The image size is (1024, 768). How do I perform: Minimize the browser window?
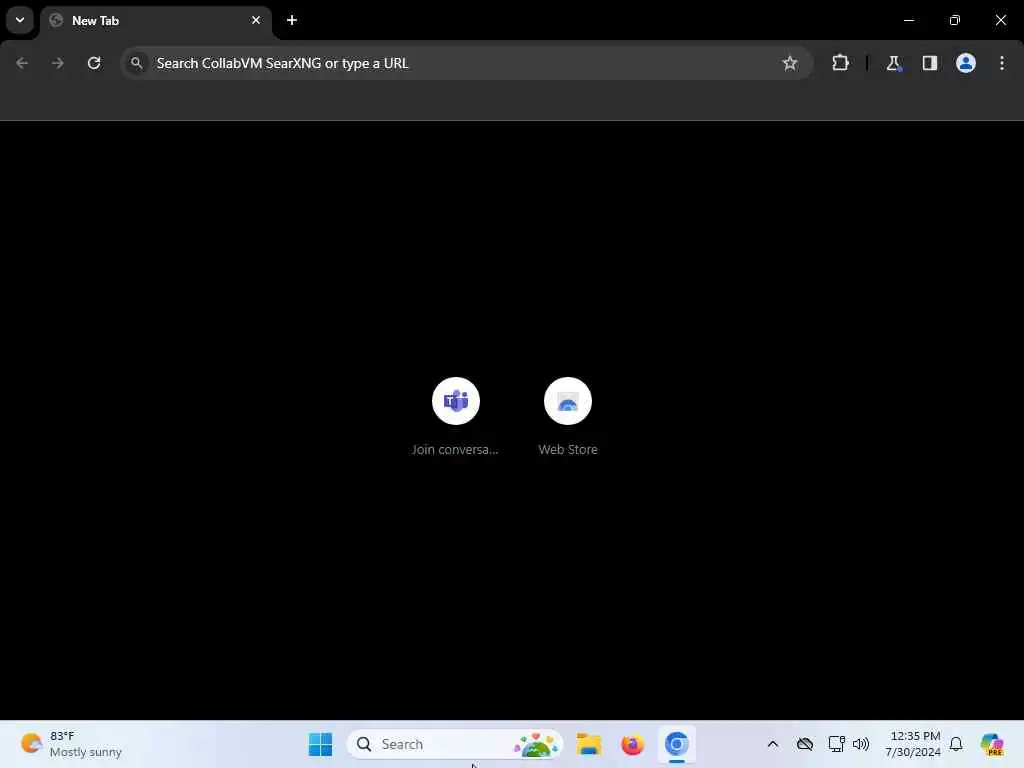[908, 20]
